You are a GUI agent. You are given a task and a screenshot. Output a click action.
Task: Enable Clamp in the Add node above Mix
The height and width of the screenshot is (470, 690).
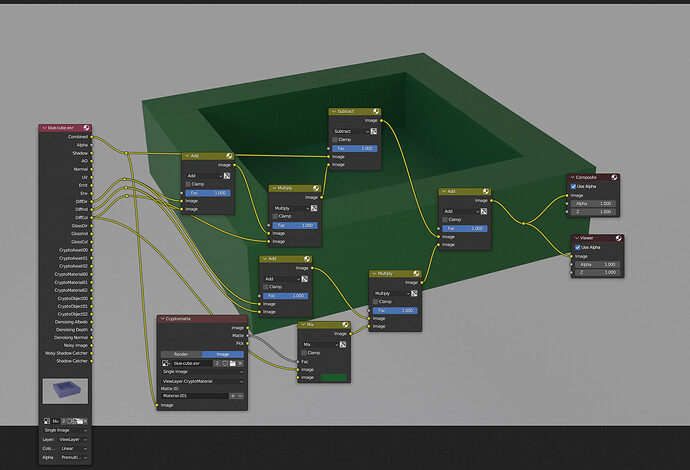(x=266, y=287)
